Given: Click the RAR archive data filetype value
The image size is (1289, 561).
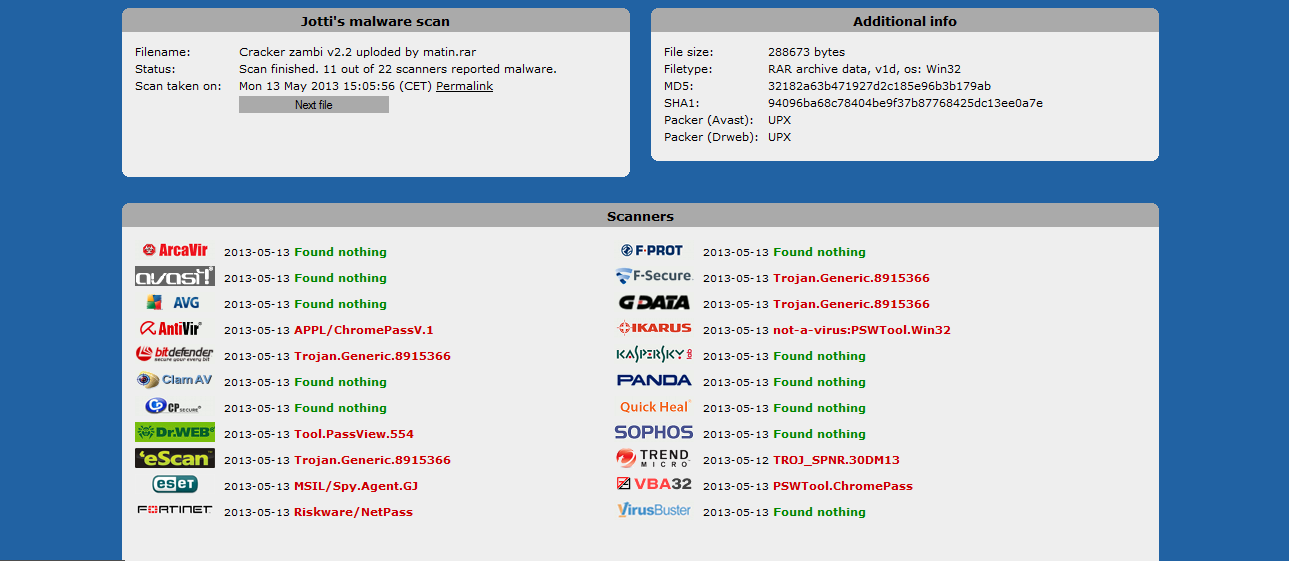Looking at the screenshot, I should click(864, 69).
